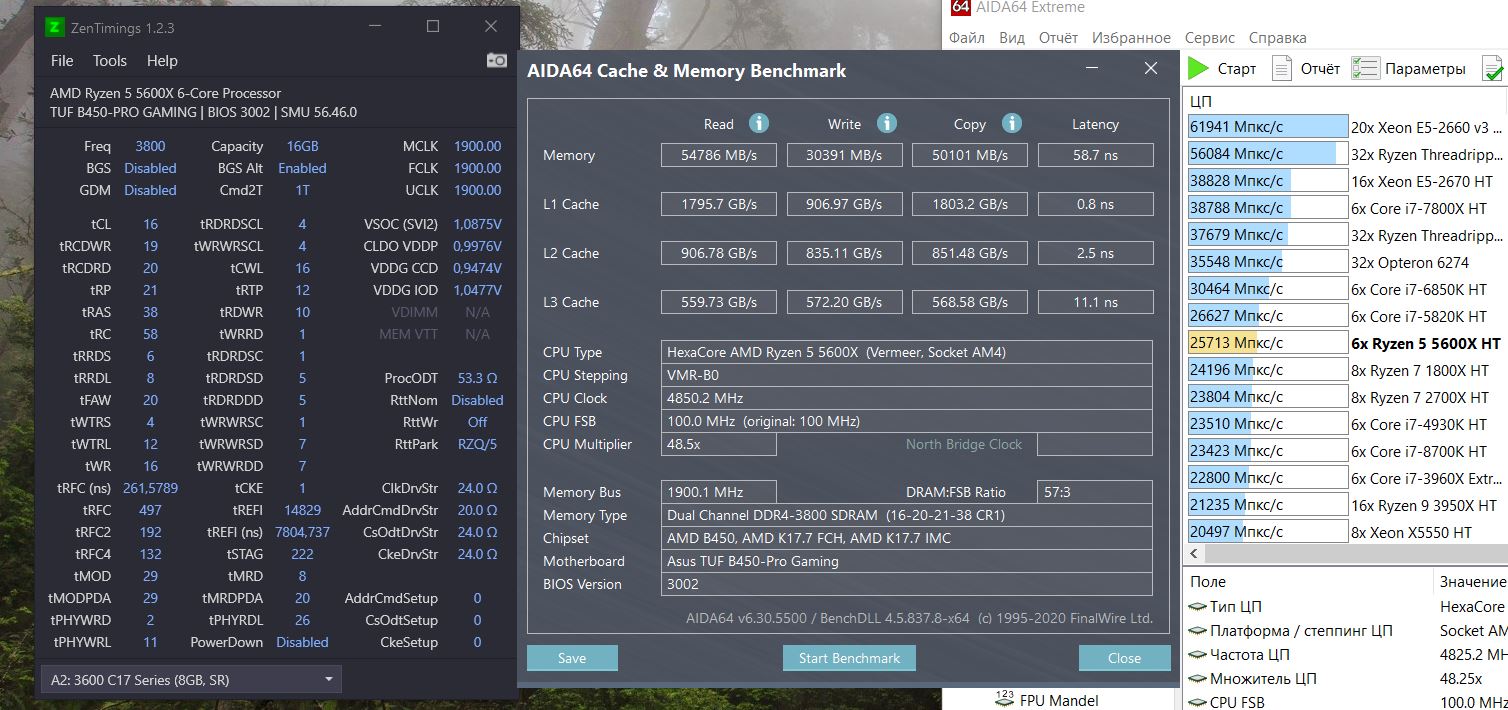Screen dimensions: 1508x710
Task: Click the ZenTimings green Z app icon
Action: click(x=55, y=27)
